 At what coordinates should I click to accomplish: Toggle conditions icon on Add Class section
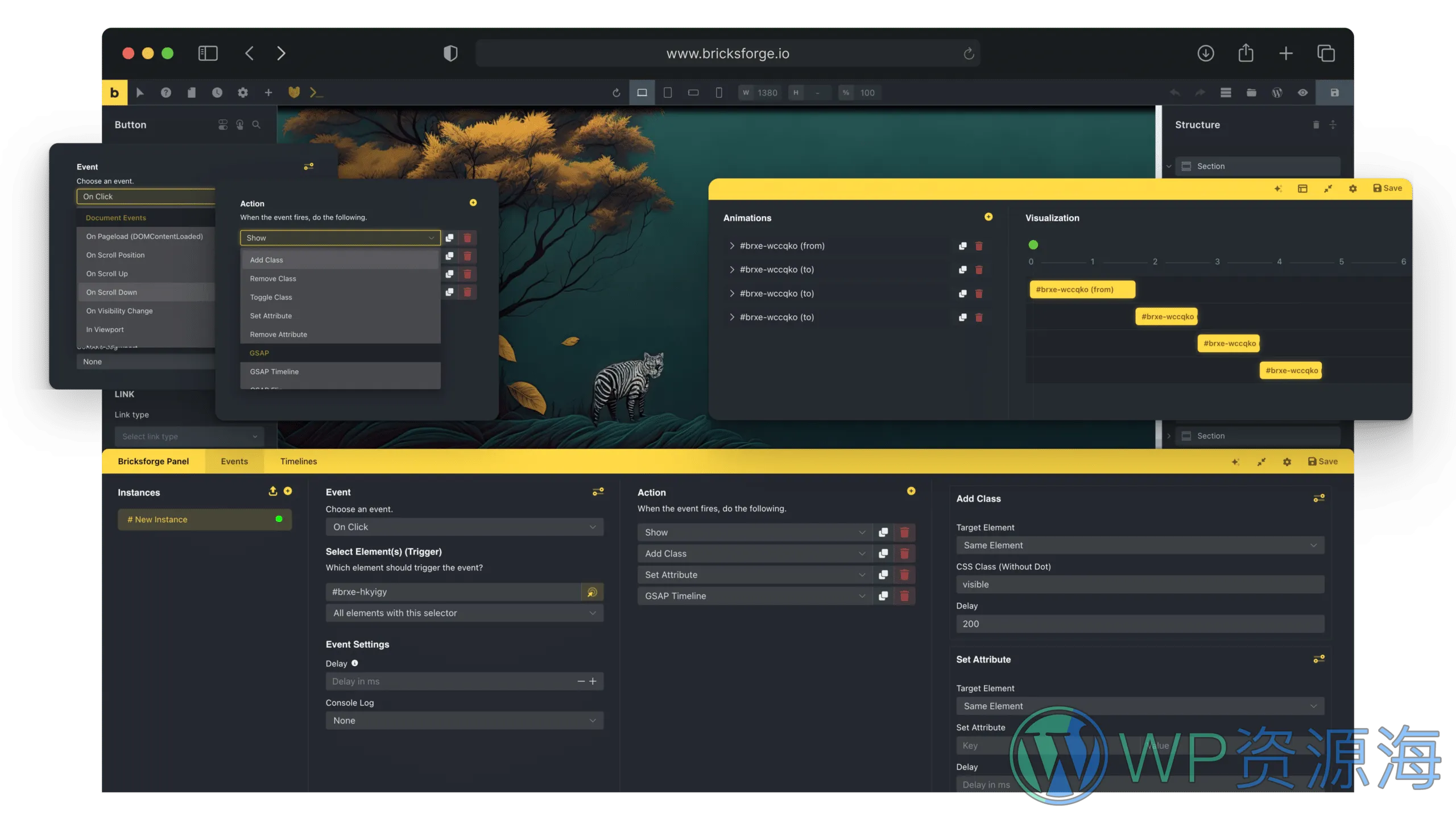point(1319,498)
